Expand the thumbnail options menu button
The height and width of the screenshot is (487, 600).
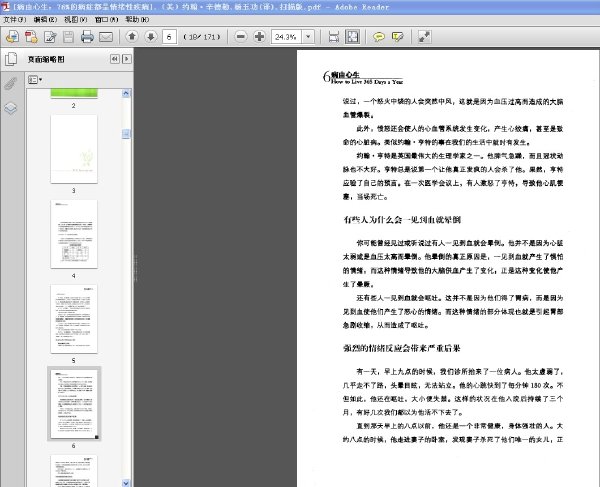click(x=35, y=80)
